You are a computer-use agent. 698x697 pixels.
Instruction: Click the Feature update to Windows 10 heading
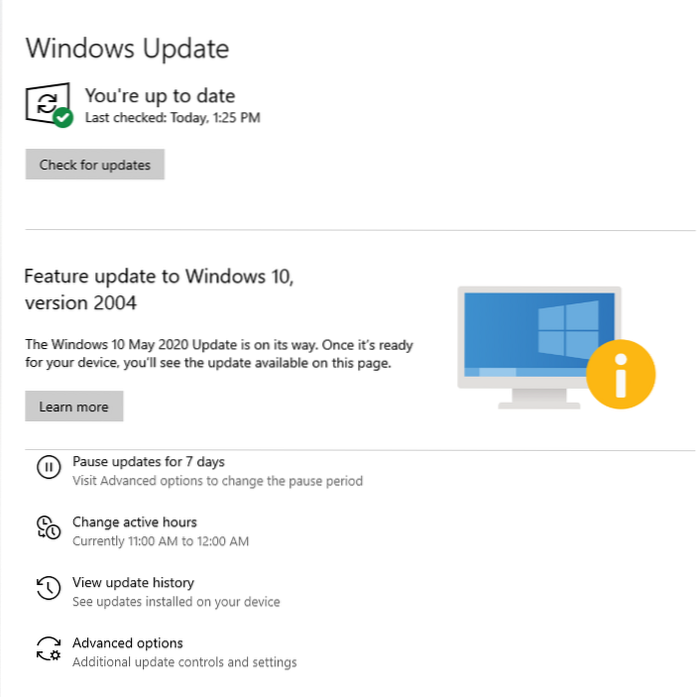(159, 289)
